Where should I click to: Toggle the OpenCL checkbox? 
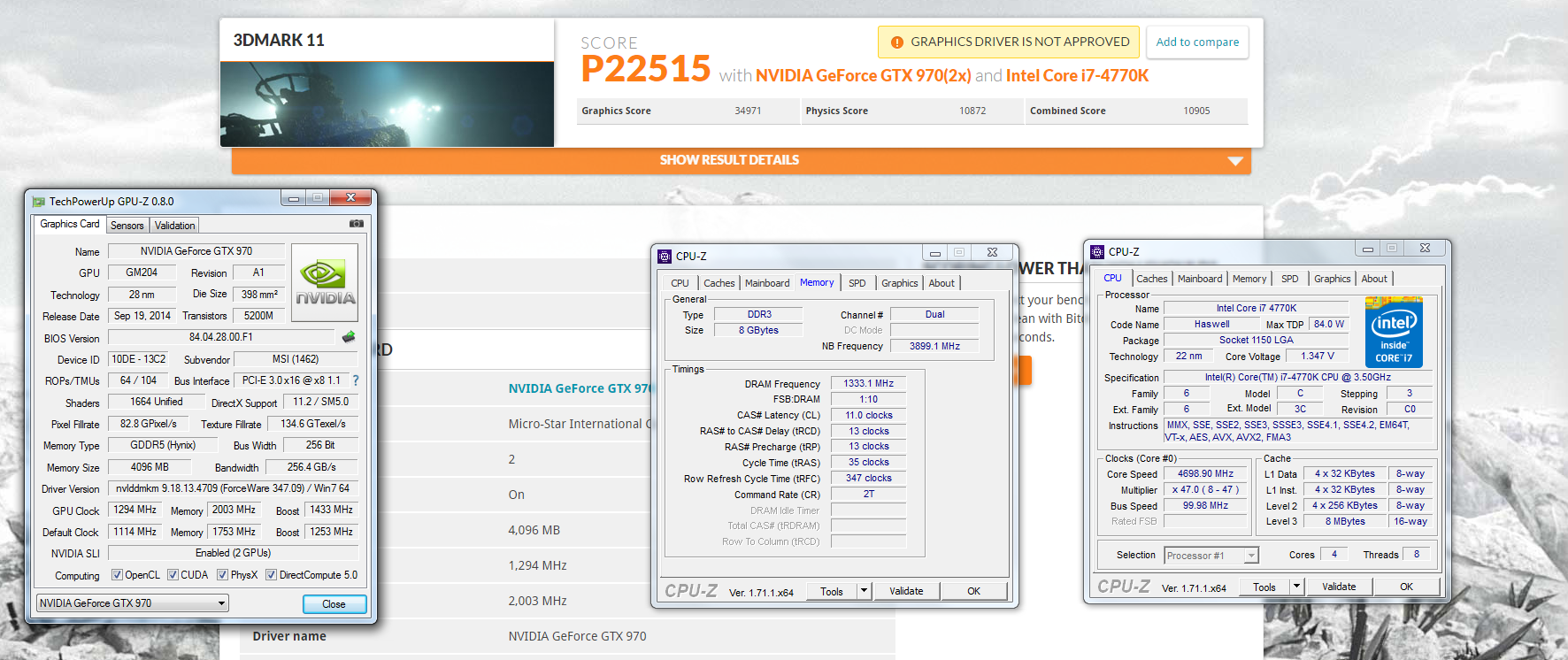(x=117, y=575)
